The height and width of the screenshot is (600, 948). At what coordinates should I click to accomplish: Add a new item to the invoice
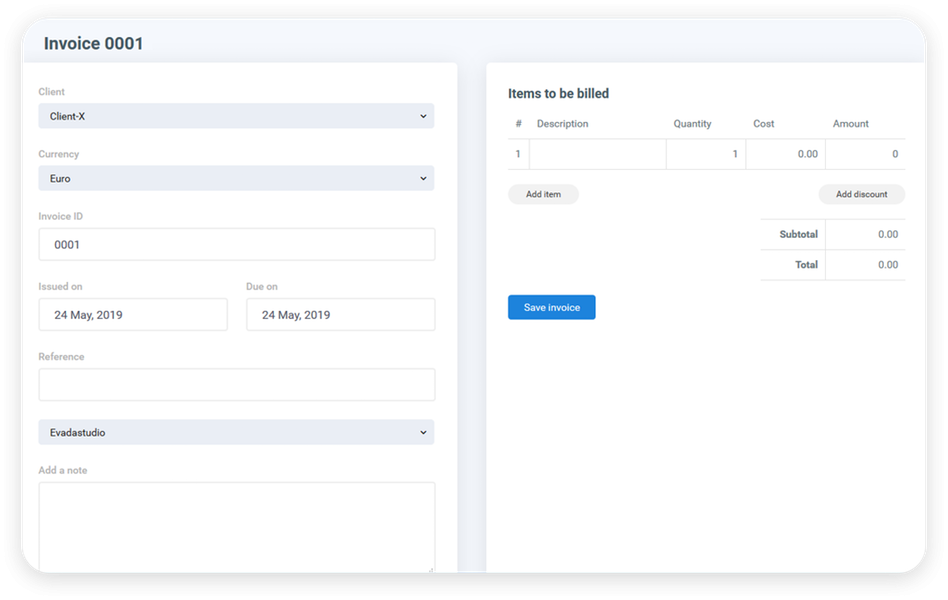543,194
